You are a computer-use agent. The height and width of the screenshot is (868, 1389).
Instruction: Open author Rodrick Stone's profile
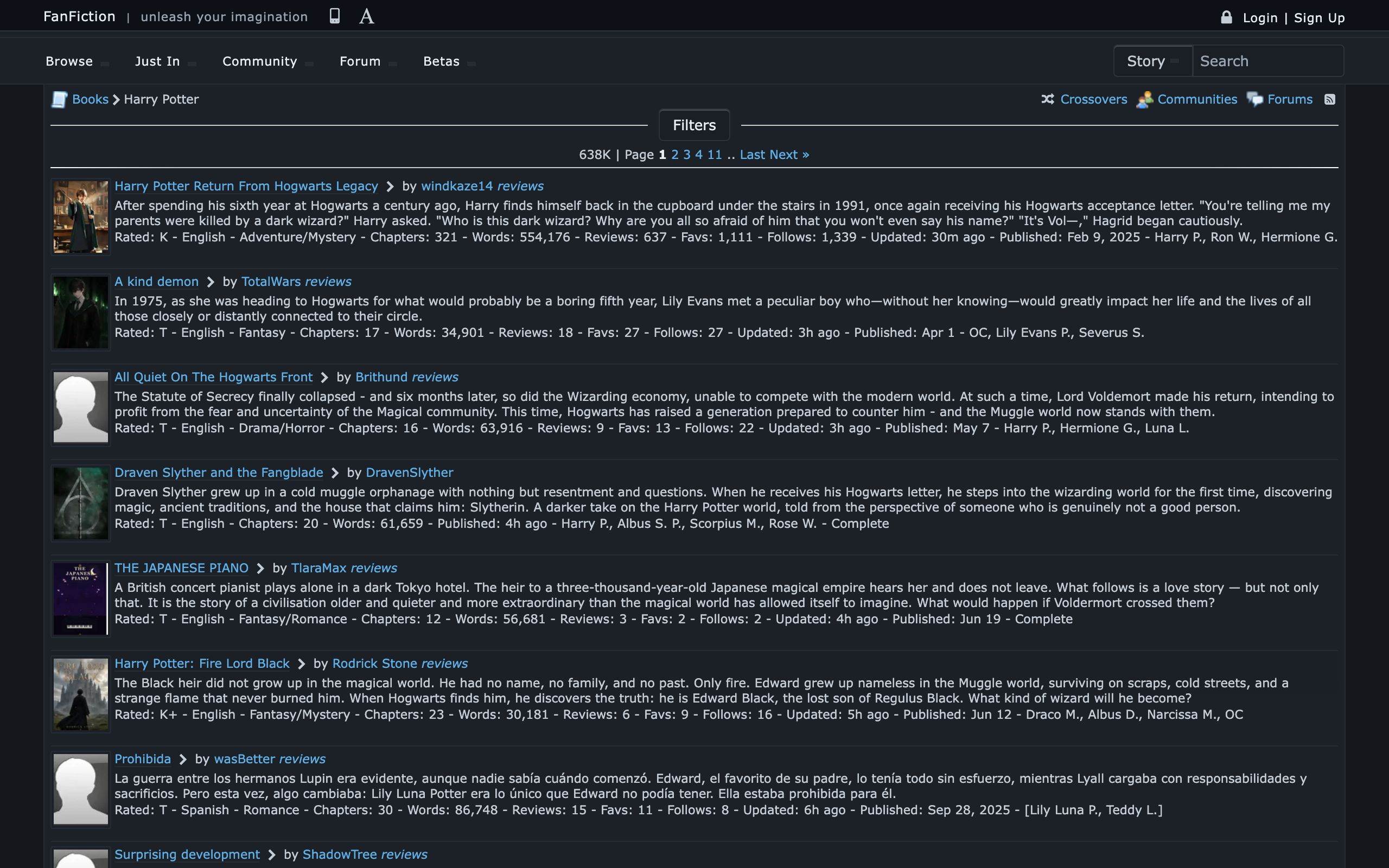(x=375, y=663)
